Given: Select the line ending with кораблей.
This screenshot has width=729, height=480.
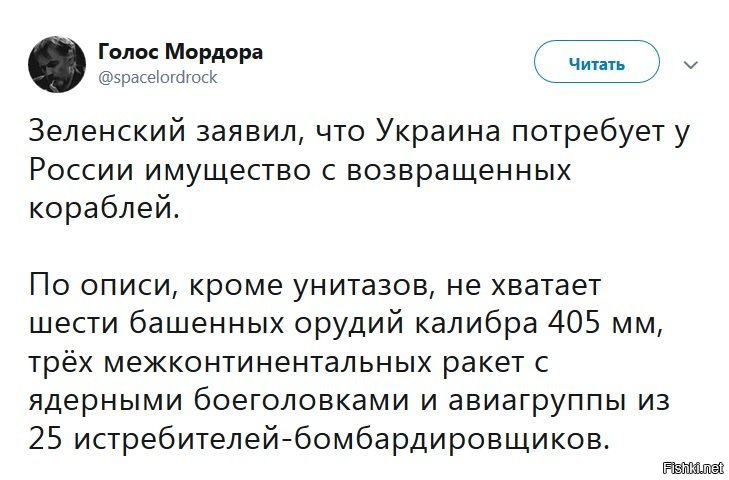Looking at the screenshot, I should pos(104,209).
